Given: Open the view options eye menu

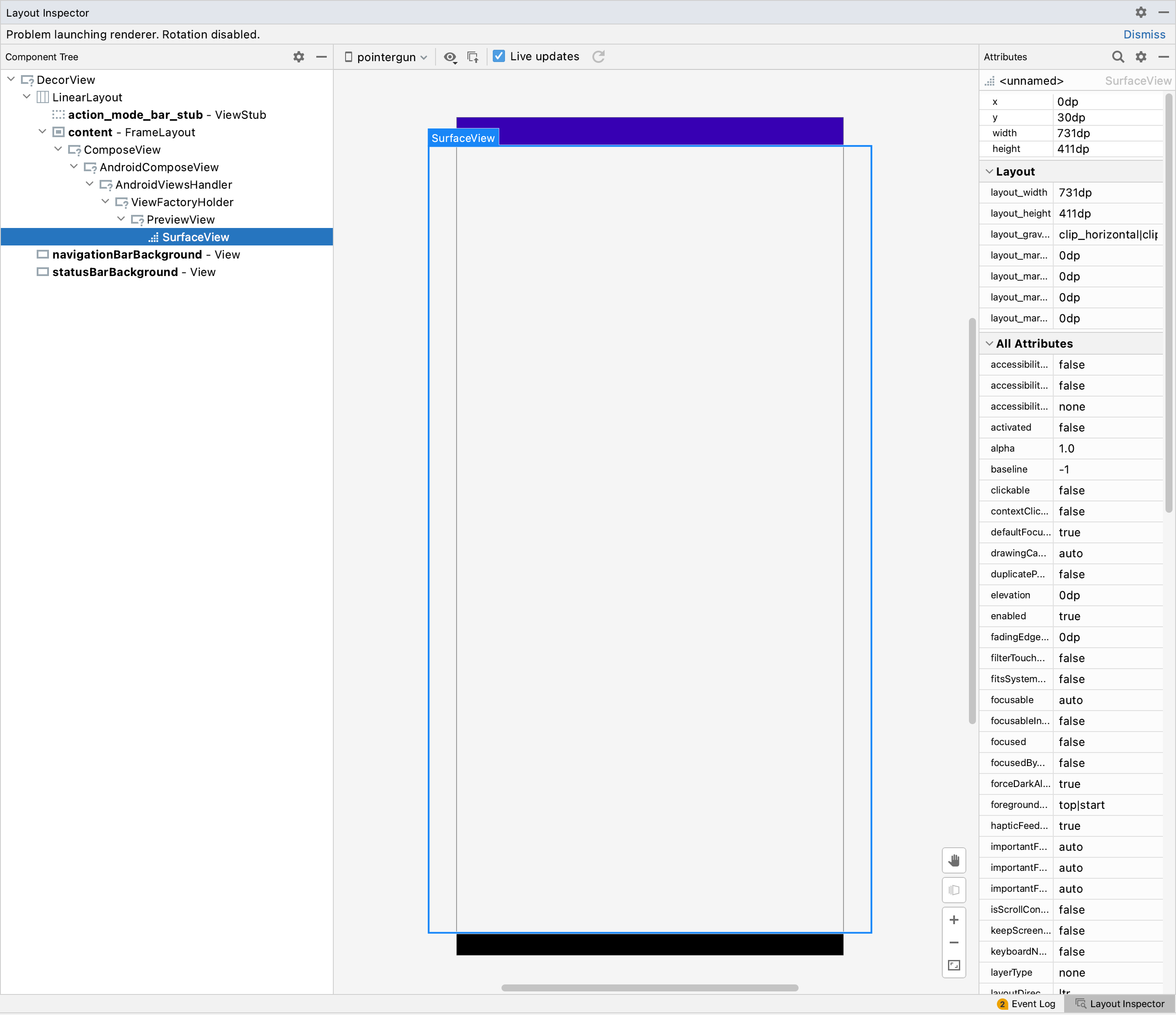Looking at the screenshot, I should (450, 57).
